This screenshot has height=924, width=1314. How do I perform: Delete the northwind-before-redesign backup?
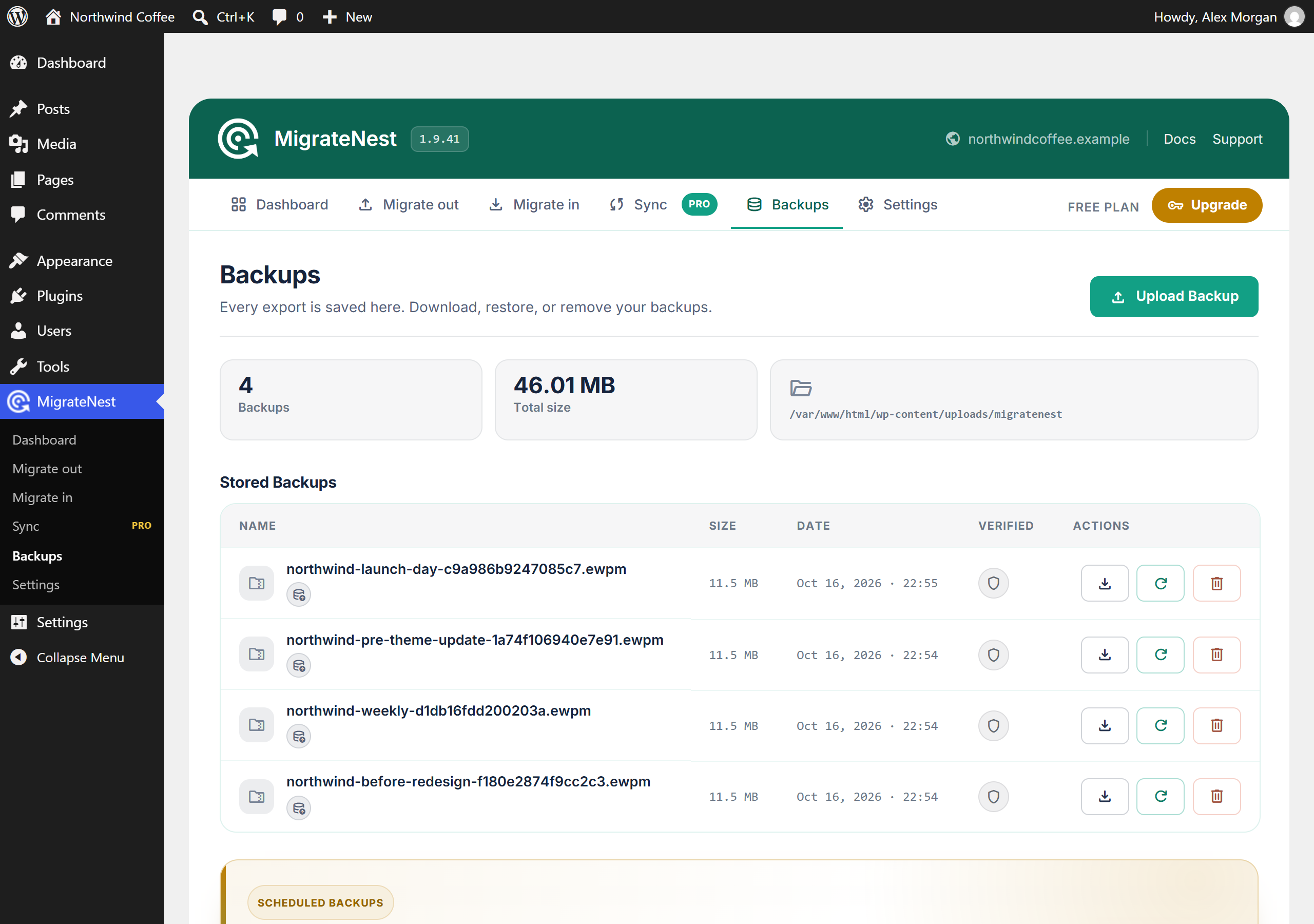[1216, 796]
